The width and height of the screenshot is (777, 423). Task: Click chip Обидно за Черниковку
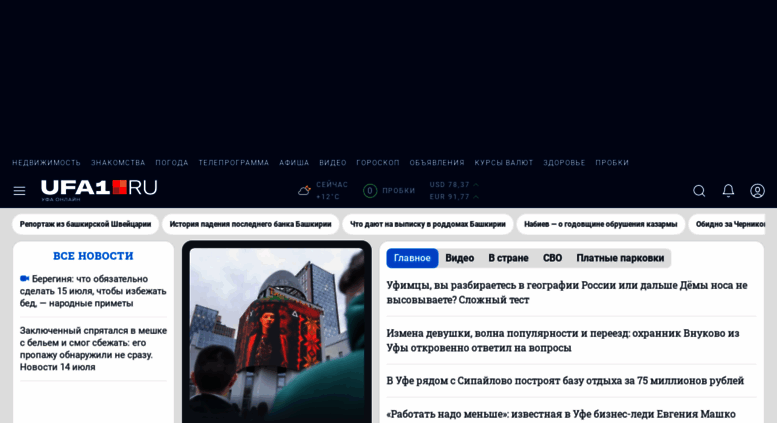(x=729, y=224)
